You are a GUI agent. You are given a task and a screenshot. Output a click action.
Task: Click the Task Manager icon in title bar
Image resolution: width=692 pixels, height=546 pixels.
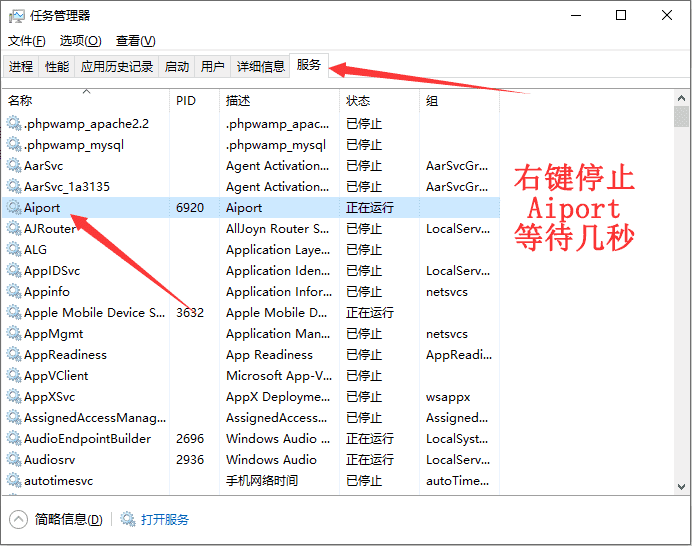[16, 15]
